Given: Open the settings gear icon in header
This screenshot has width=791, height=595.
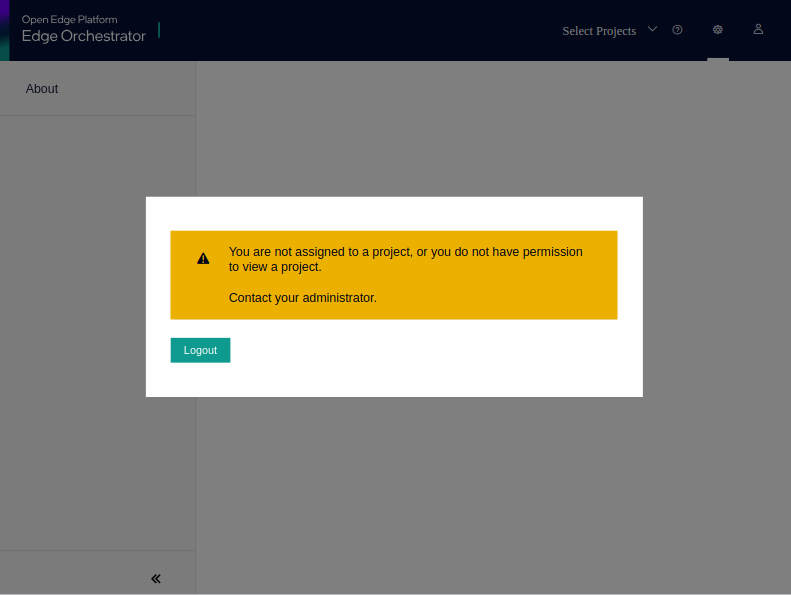Looking at the screenshot, I should tap(718, 30).
